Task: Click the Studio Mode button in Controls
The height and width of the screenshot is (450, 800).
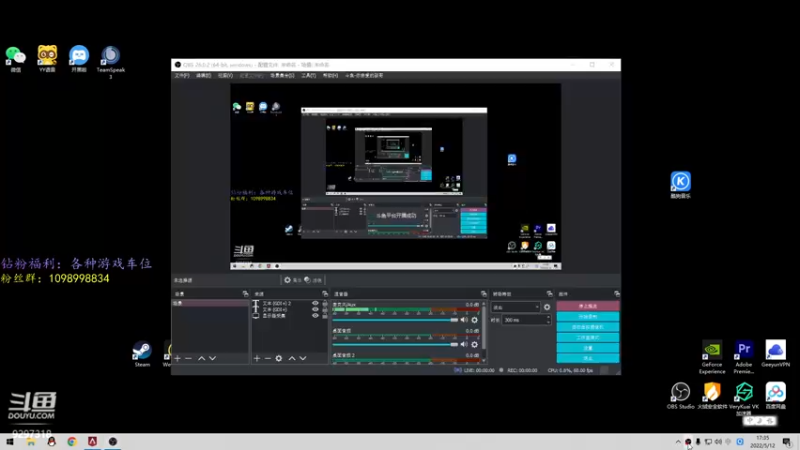Action: pos(588,337)
